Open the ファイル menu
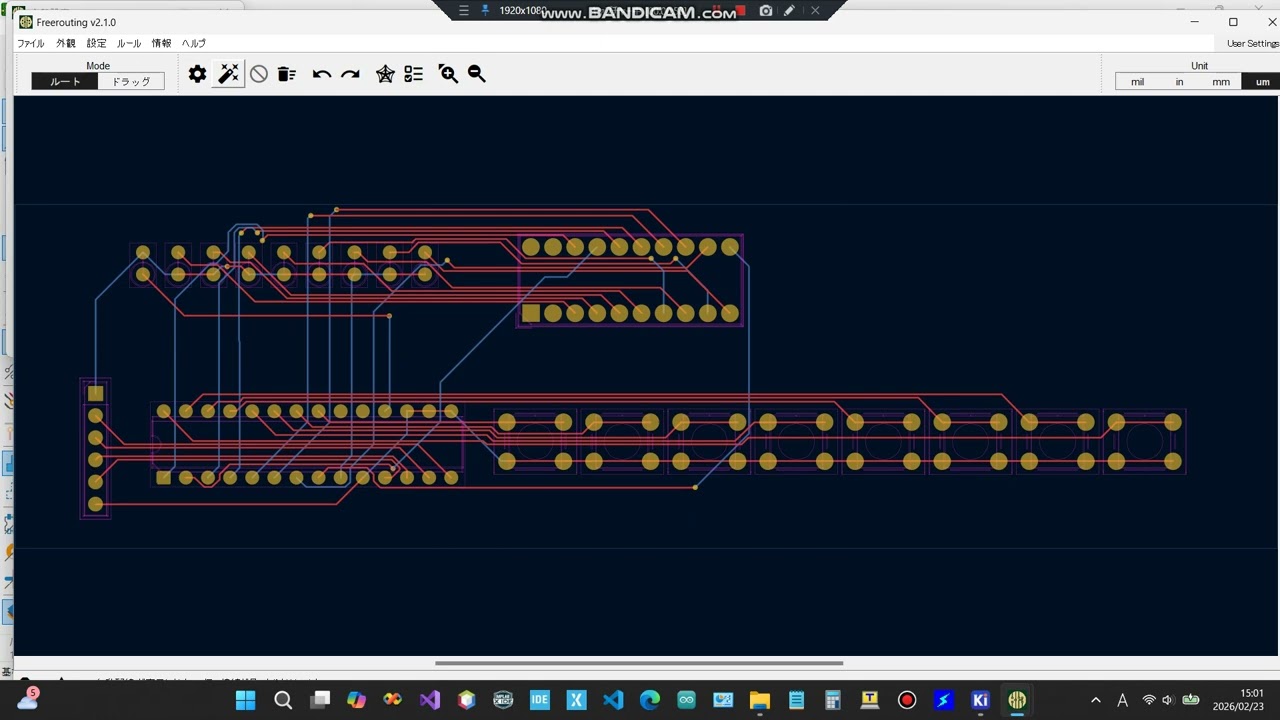The image size is (1280, 720). (30, 44)
